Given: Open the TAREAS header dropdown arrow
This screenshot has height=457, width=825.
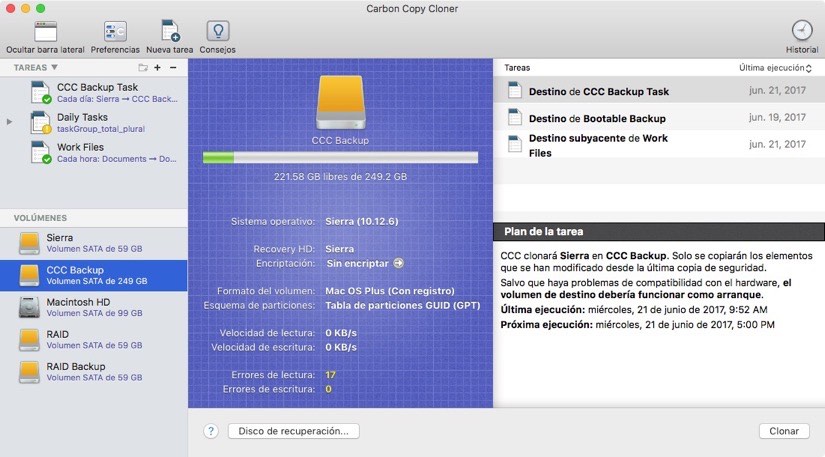Looking at the screenshot, I should tap(54, 68).
